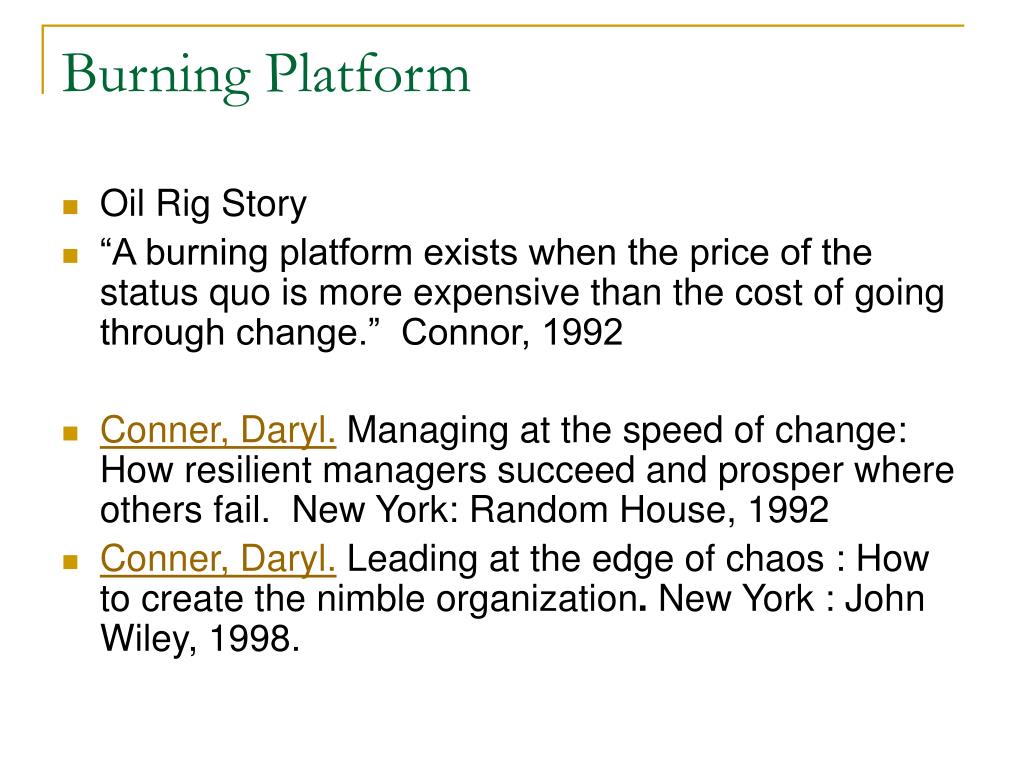This screenshot has width=1024, height=768.
Task: Click the Burning Platform slide title
Action: 266,76
